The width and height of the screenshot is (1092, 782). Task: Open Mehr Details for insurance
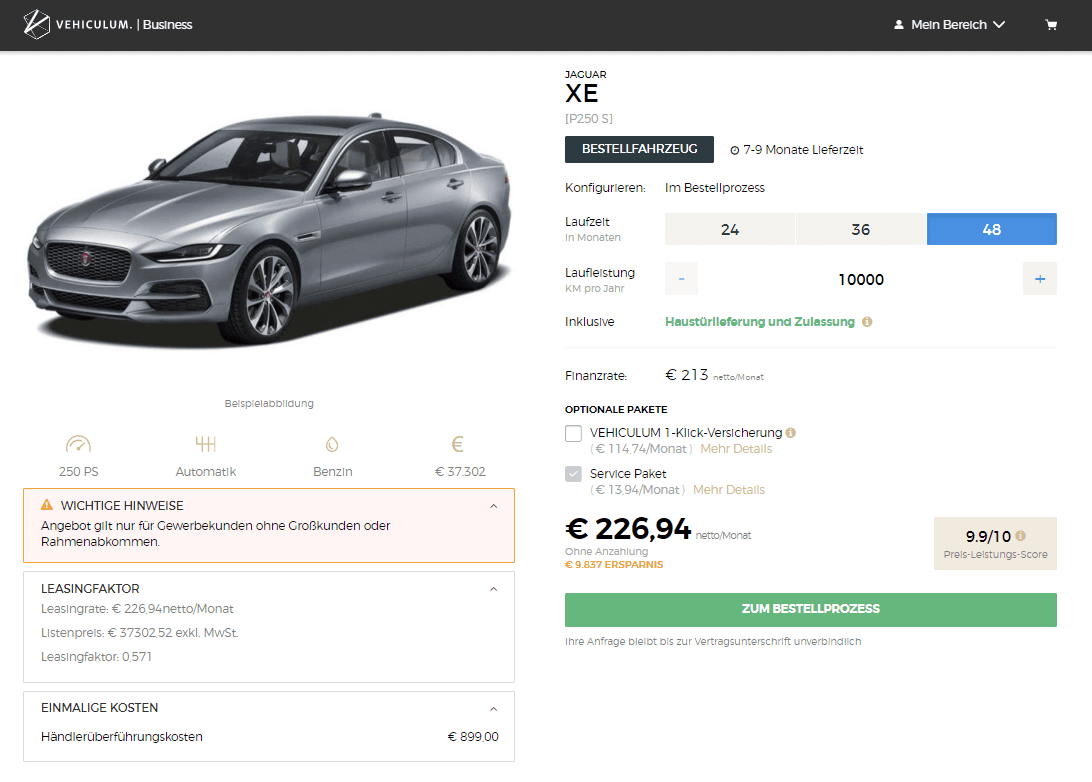click(x=736, y=449)
